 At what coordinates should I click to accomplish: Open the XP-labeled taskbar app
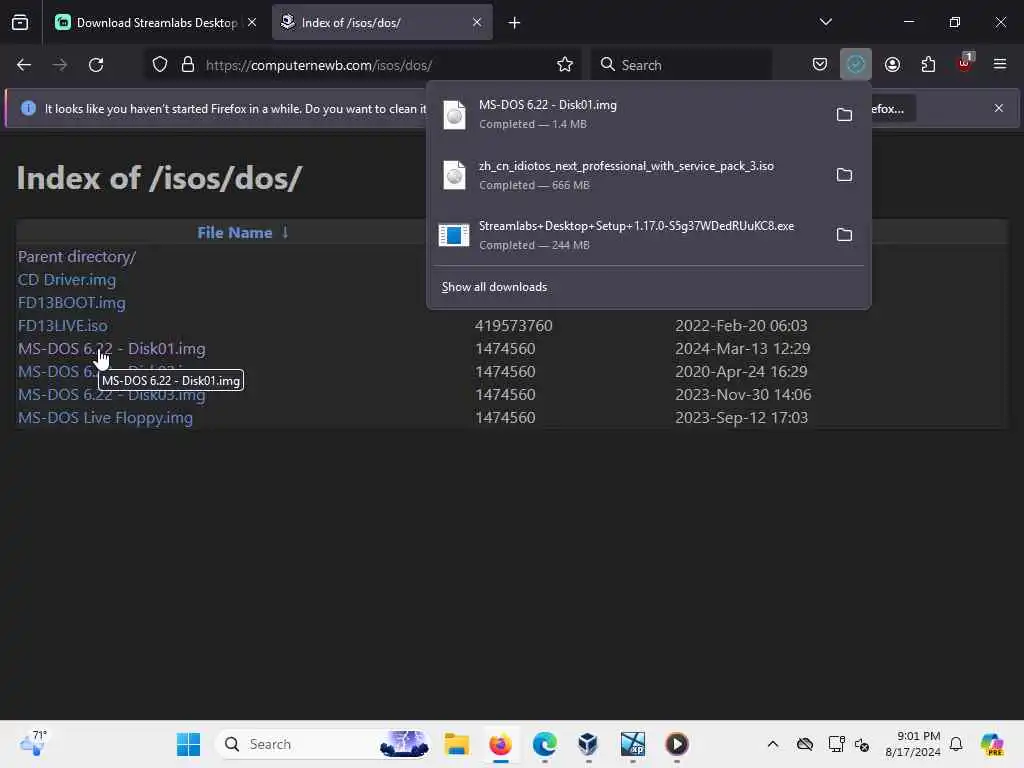[x=632, y=744]
